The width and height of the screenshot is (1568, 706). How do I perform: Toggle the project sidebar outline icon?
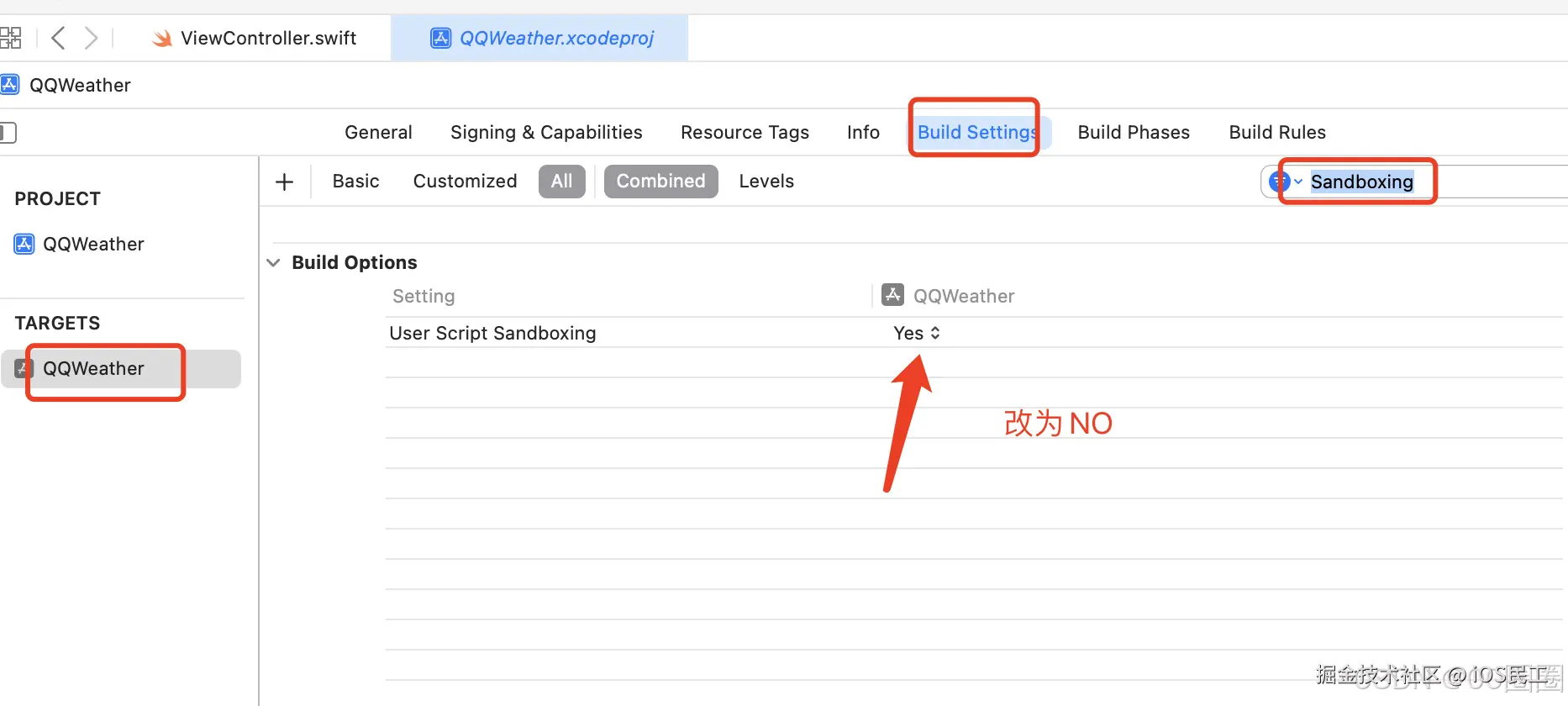(8, 132)
